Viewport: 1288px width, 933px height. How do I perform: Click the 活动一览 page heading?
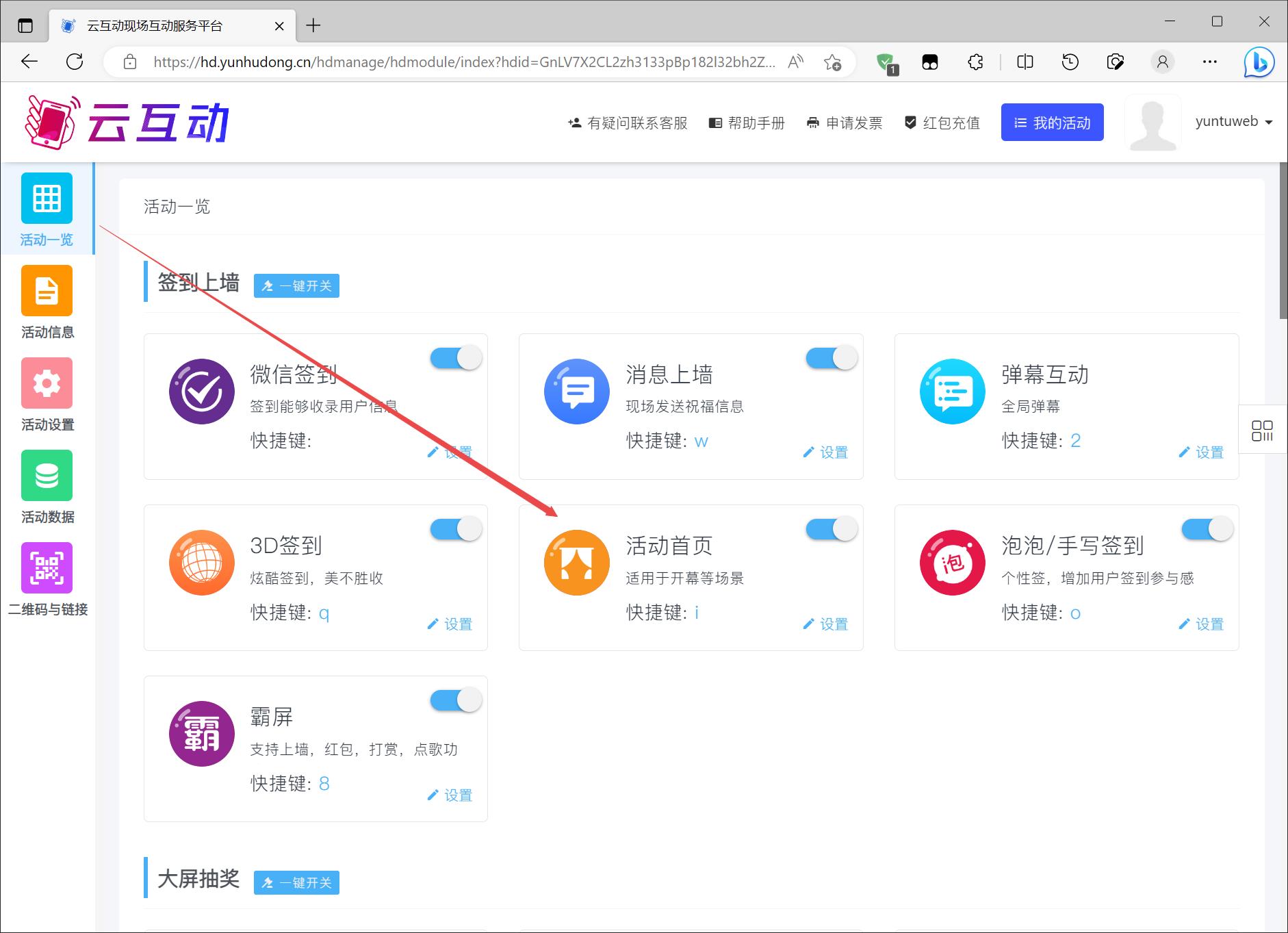(177, 207)
